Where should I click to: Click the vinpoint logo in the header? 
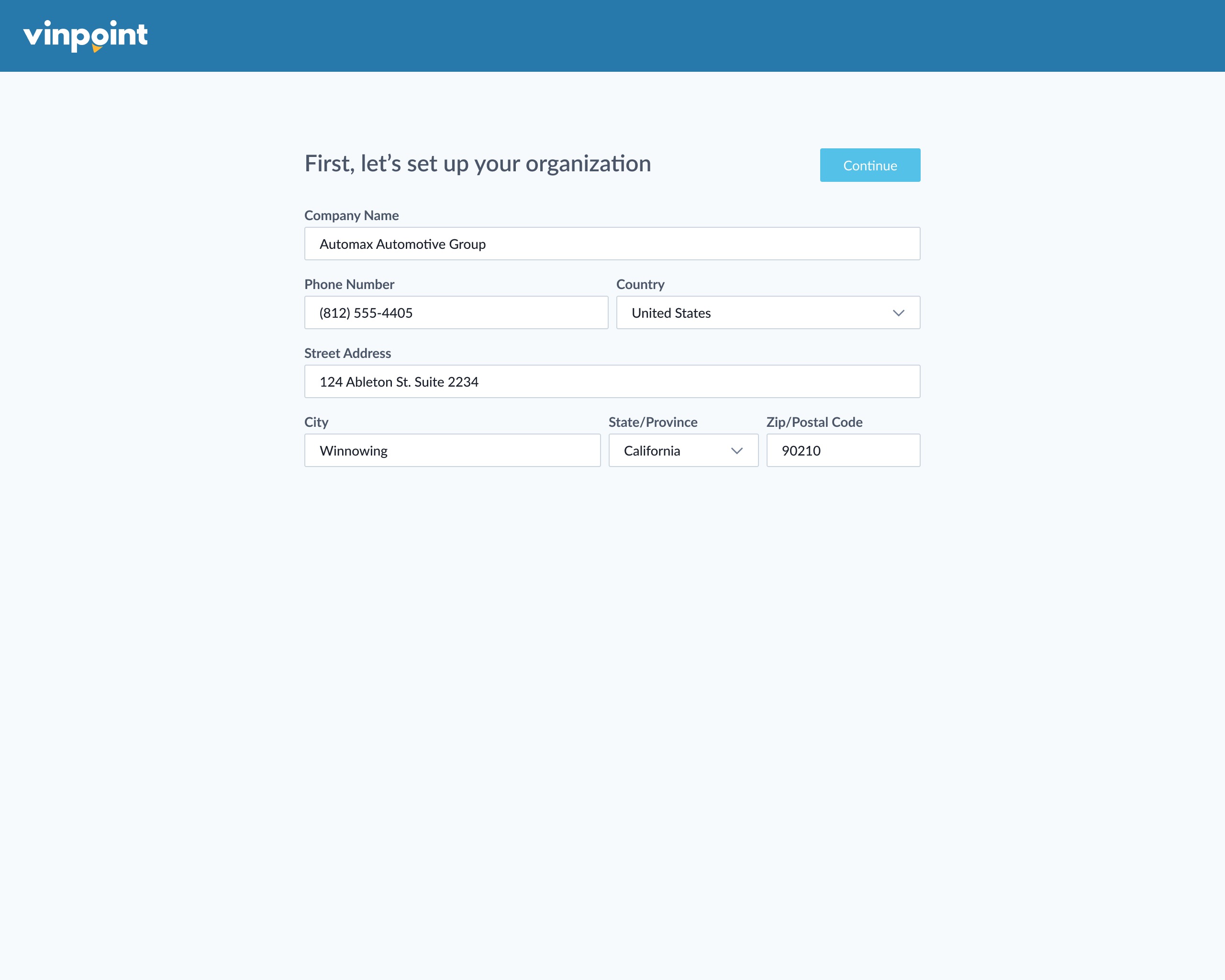click(85, 35)
